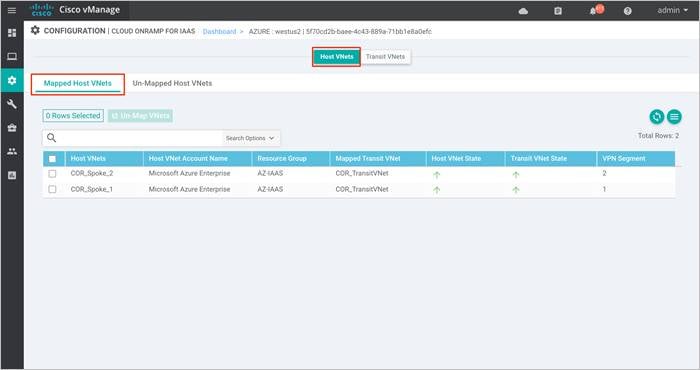
Task: Open the hamburger navigation menu
Action: pos(12,10)
